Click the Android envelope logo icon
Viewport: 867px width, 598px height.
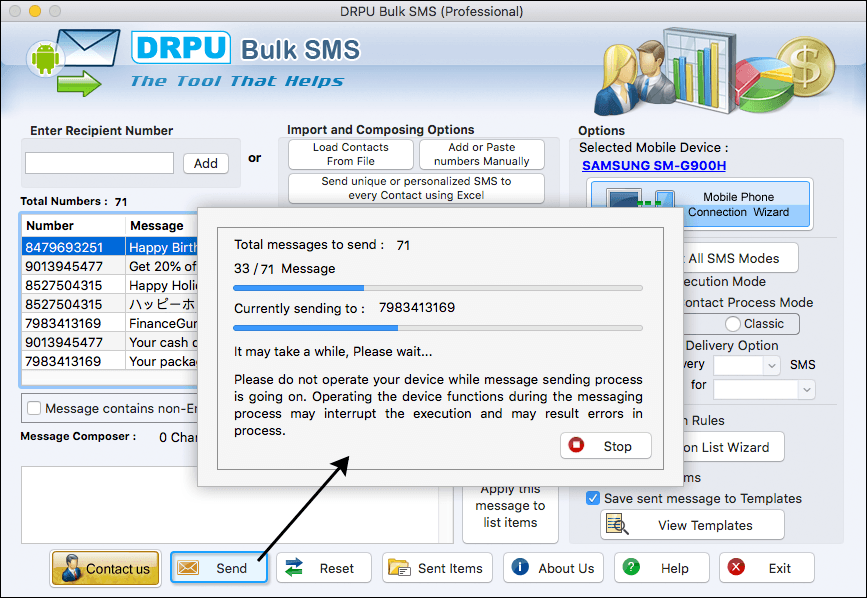click(x=72, y=62)
